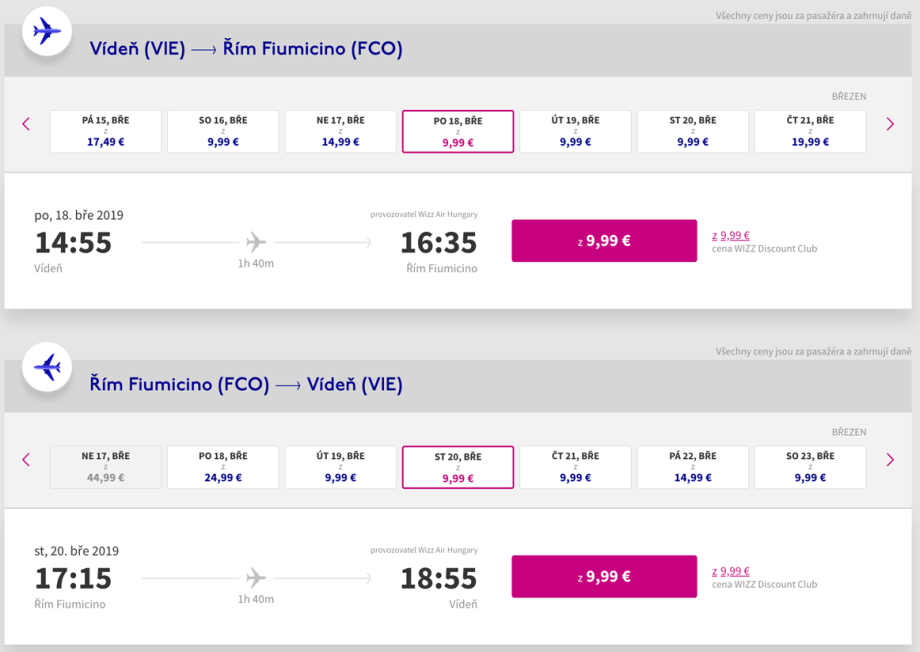Image resolution: width=920 pixels, height=652 pixels.
Task: Show later return dates with the right arrow
Action: 890,460
